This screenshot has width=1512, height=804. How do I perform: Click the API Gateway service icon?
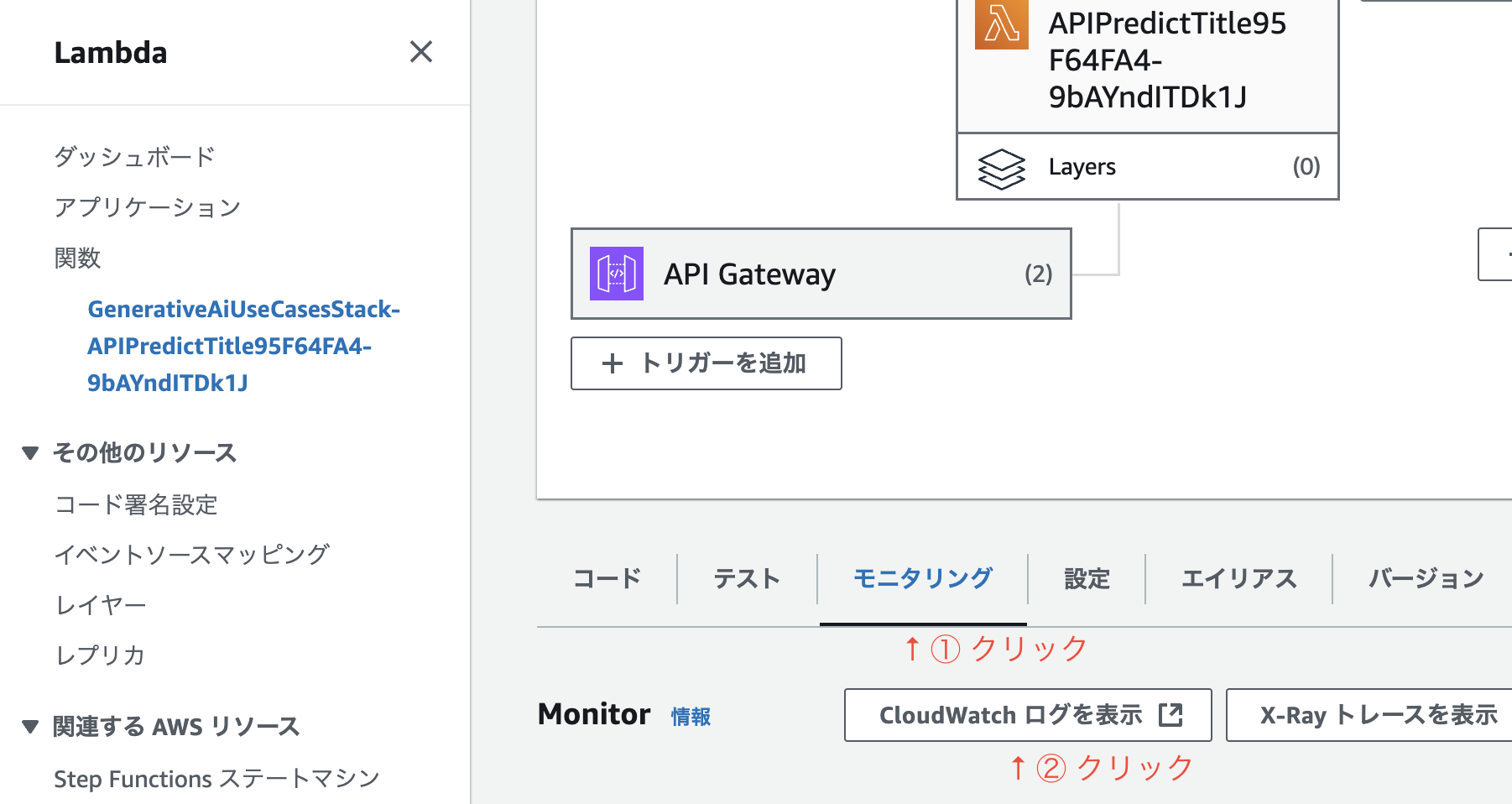[x=616, y=274]
